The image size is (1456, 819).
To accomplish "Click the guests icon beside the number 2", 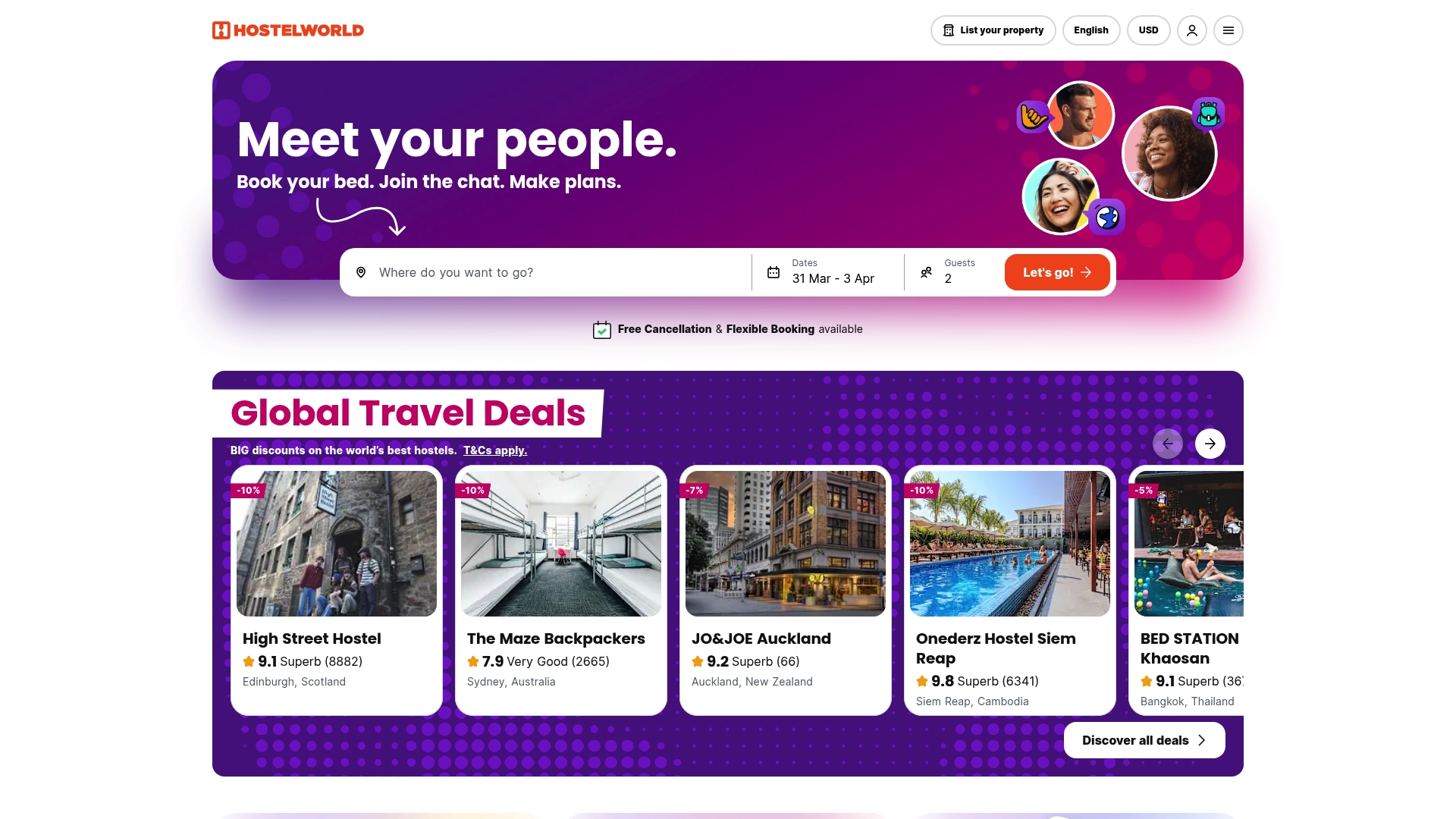I will pos(927,271).
